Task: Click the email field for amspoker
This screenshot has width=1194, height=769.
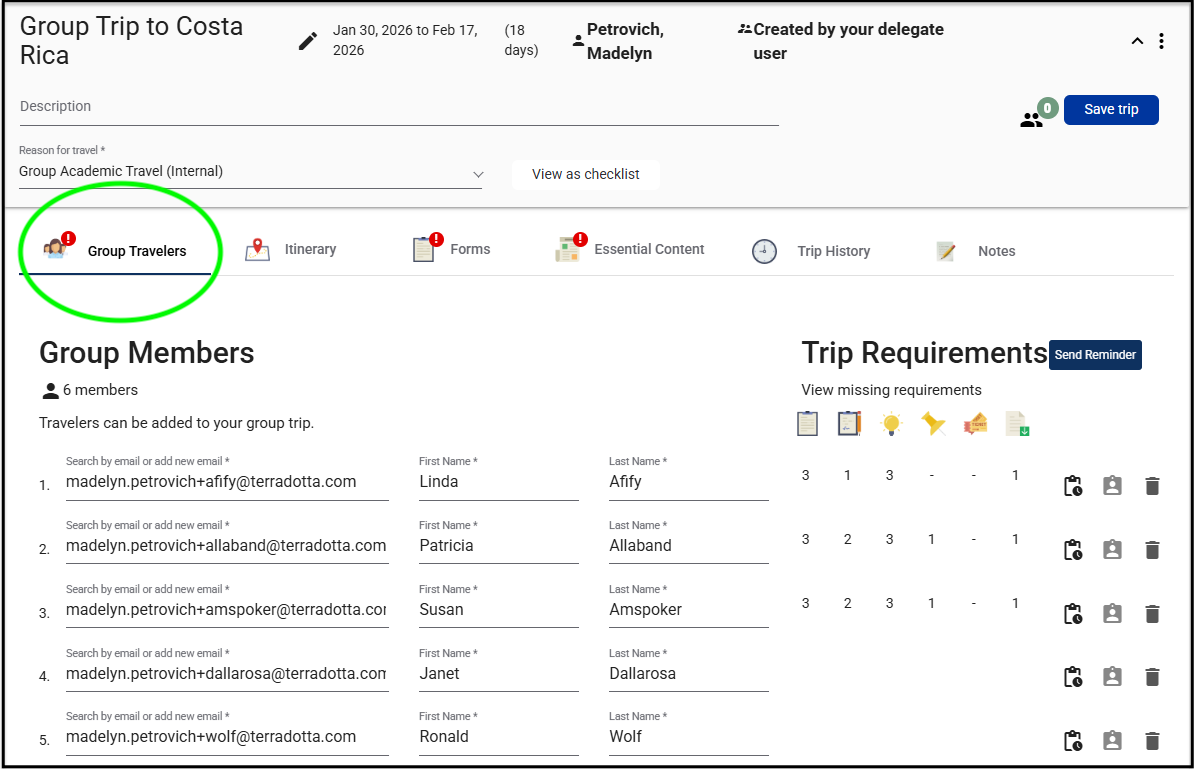Action: point(227,610)
